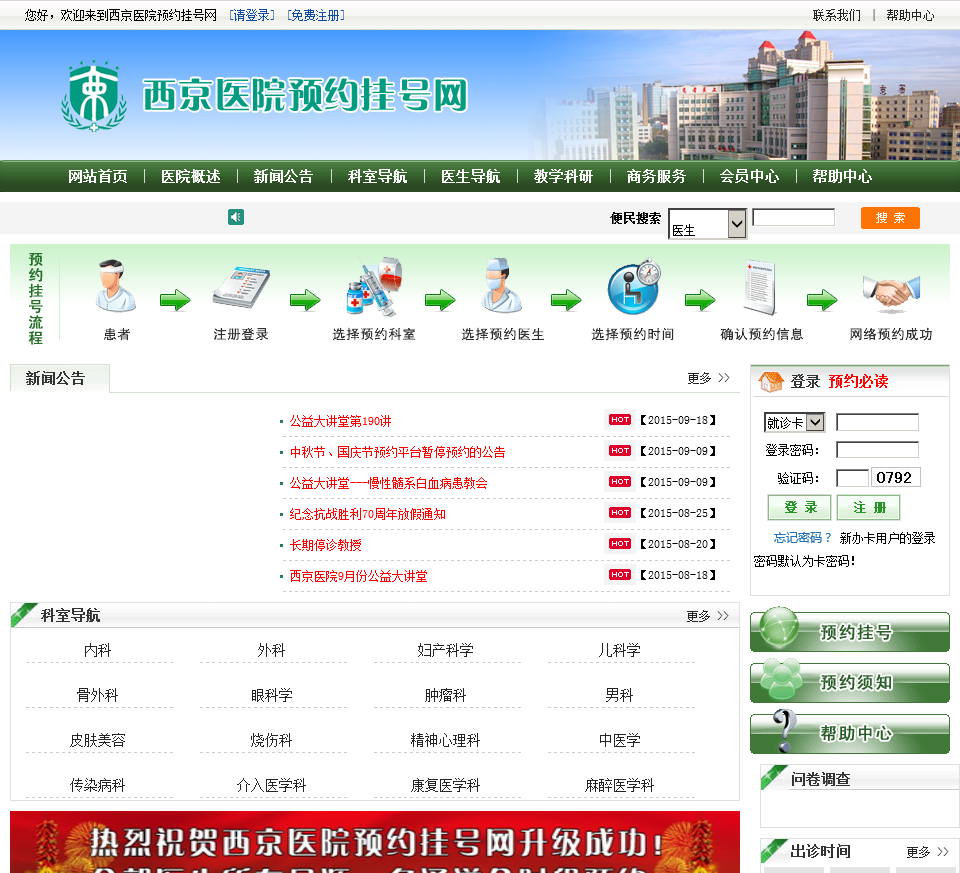Click HOT badge for 公益大讲堂第190讲
The image size is (960, 873).
[620, 420]
